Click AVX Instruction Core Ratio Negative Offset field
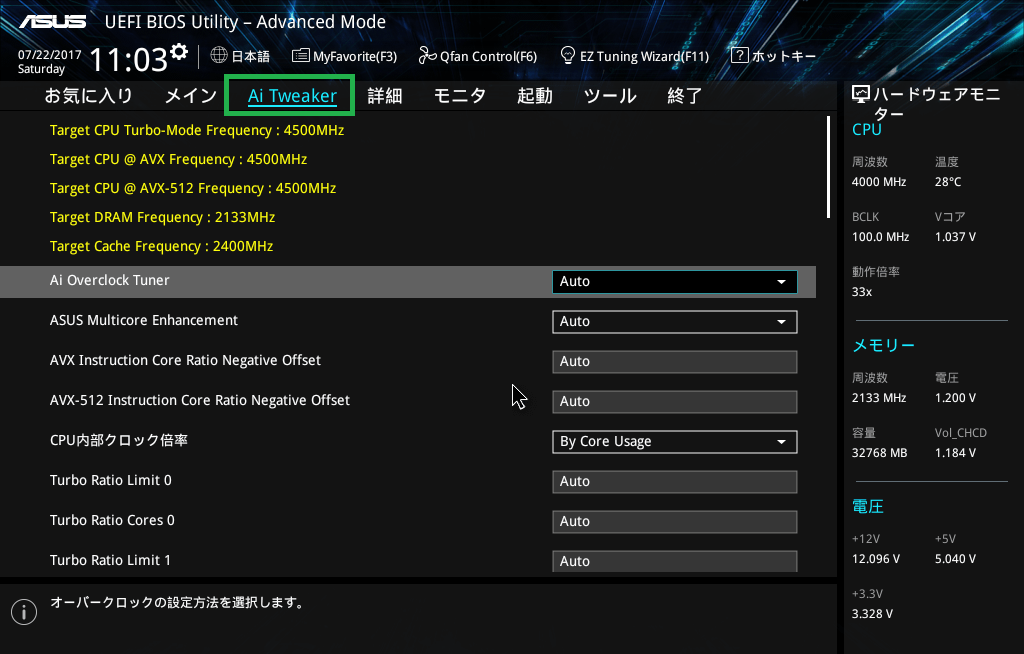1024x654 pixels. coord(675,362)
